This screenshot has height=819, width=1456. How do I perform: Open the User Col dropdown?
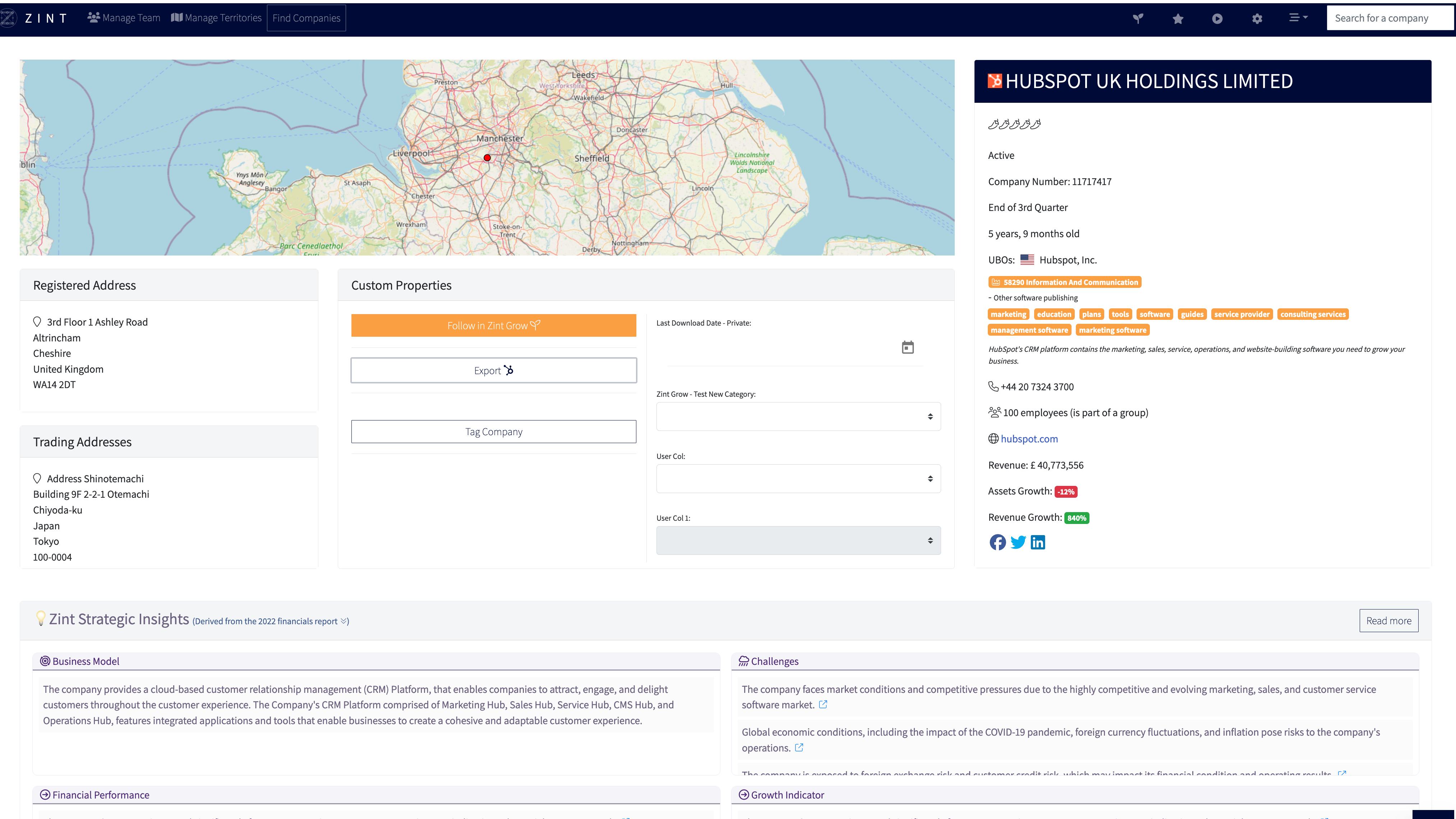click(797, 478)
